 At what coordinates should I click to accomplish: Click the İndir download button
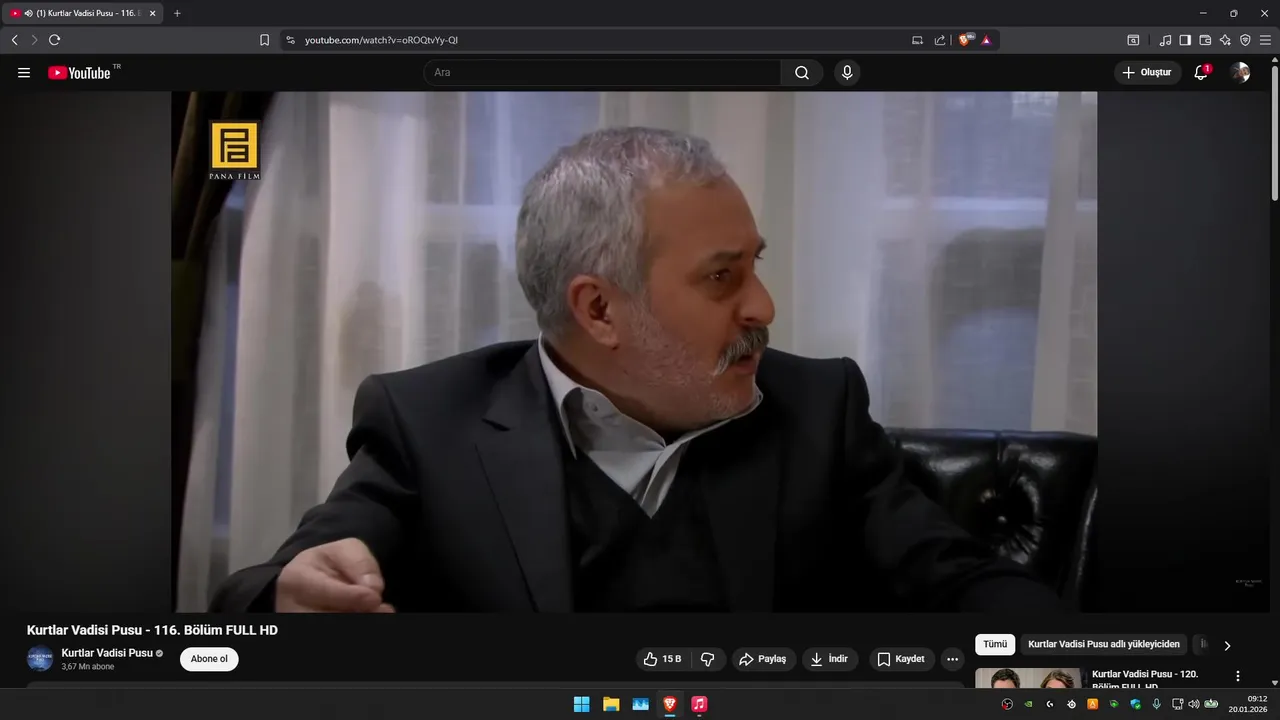tap(830, 659)
